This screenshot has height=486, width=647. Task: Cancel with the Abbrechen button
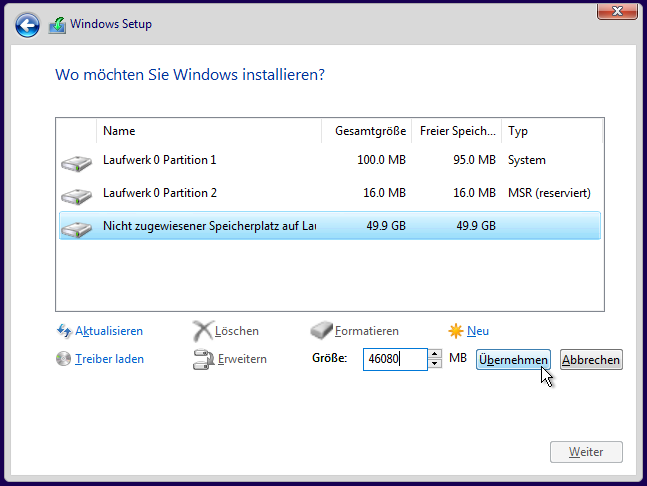click(x=591, y=360)
